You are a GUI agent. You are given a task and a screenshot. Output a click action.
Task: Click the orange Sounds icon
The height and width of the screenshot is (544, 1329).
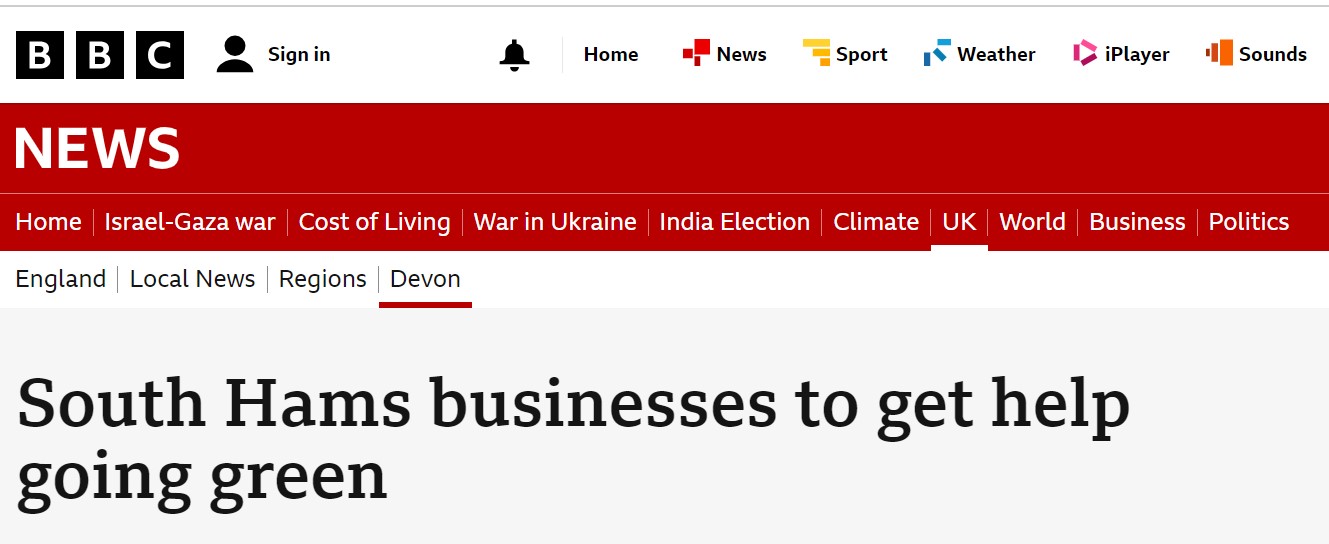pyautogui.click(x=1219, y=53)
